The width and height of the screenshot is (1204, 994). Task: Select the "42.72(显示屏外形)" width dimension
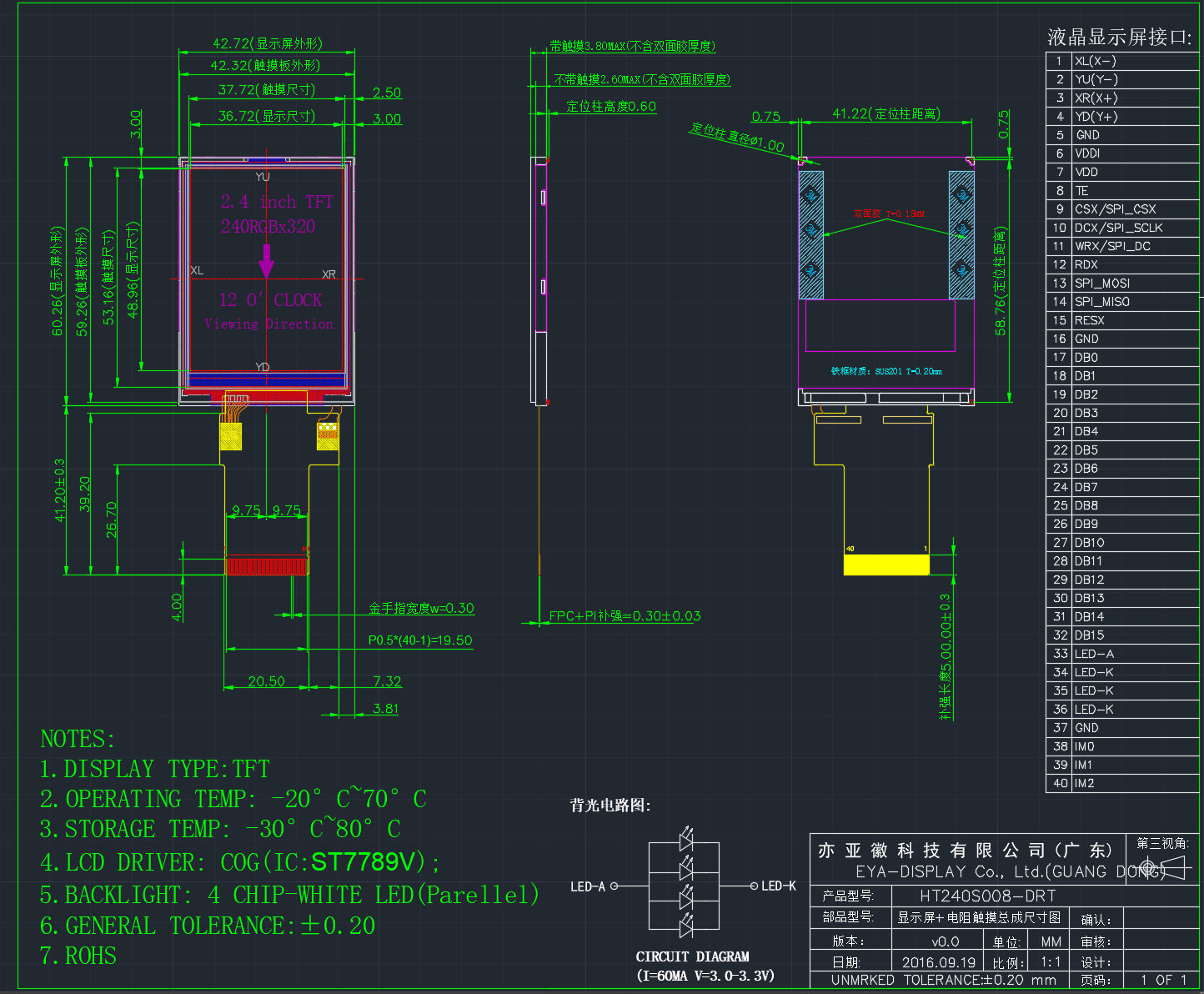[267, 43]
